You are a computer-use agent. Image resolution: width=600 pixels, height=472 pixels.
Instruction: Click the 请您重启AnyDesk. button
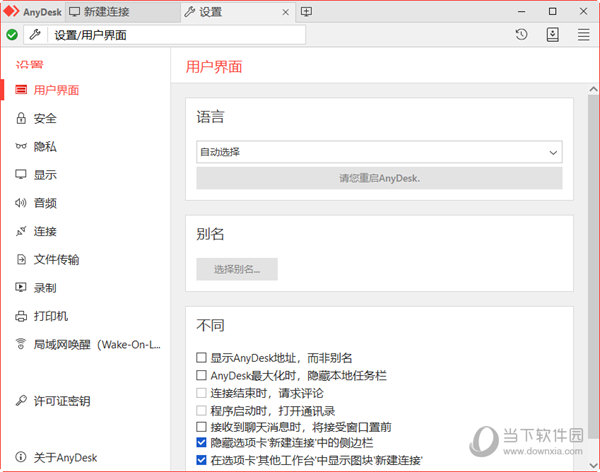coord(379,178)
